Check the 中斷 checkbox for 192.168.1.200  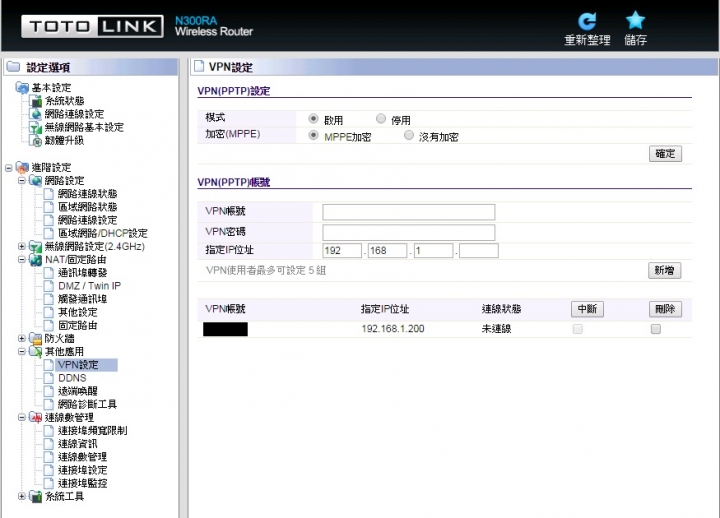578,329
